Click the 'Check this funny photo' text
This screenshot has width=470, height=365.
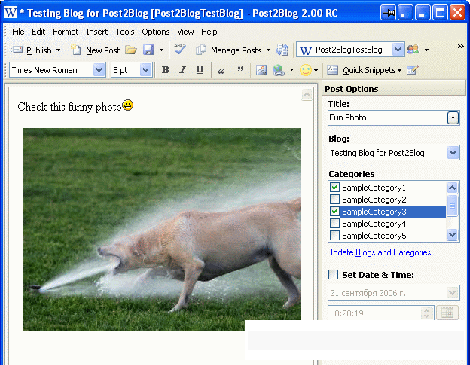(69, 107)
